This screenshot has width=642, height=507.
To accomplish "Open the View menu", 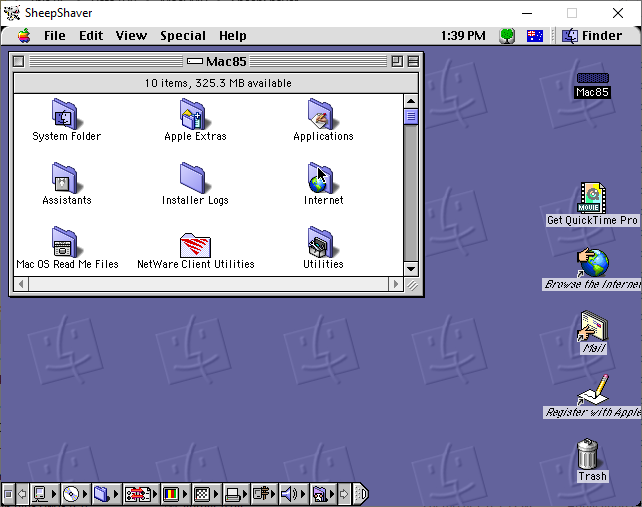I will pyautogui.click(x=131, y=36).
